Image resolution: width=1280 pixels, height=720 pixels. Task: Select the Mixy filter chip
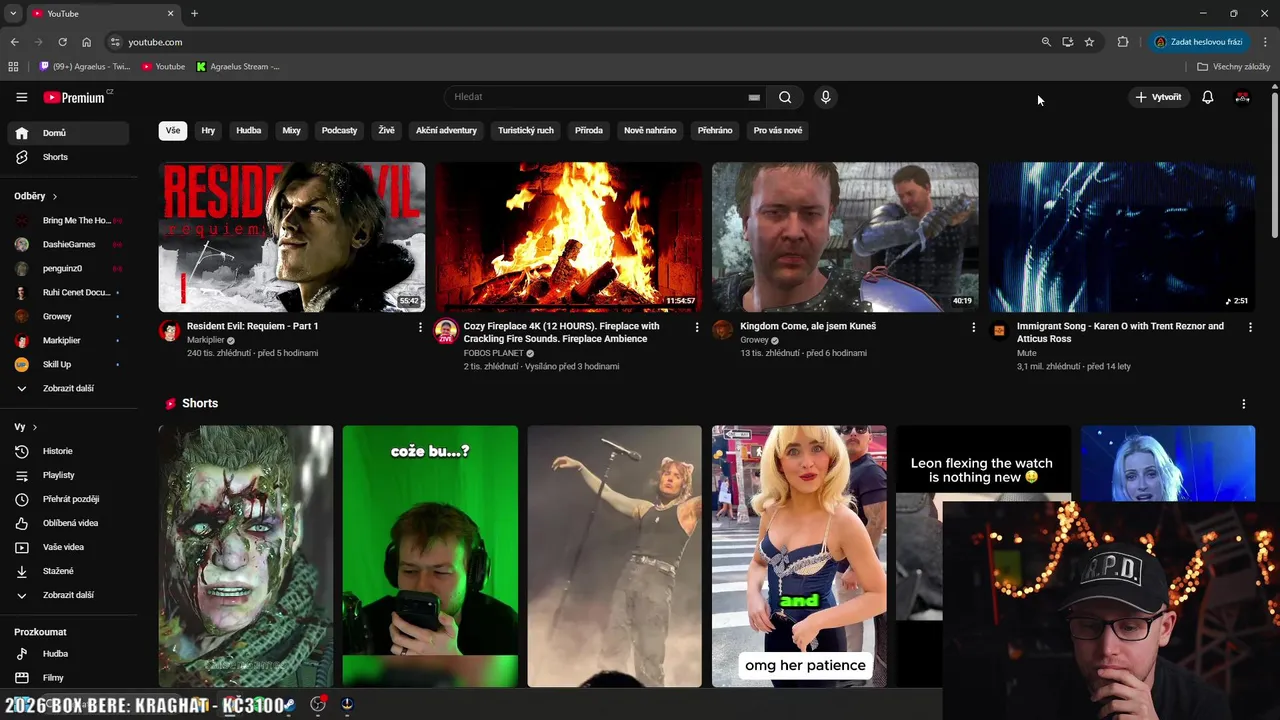(291, 130)
